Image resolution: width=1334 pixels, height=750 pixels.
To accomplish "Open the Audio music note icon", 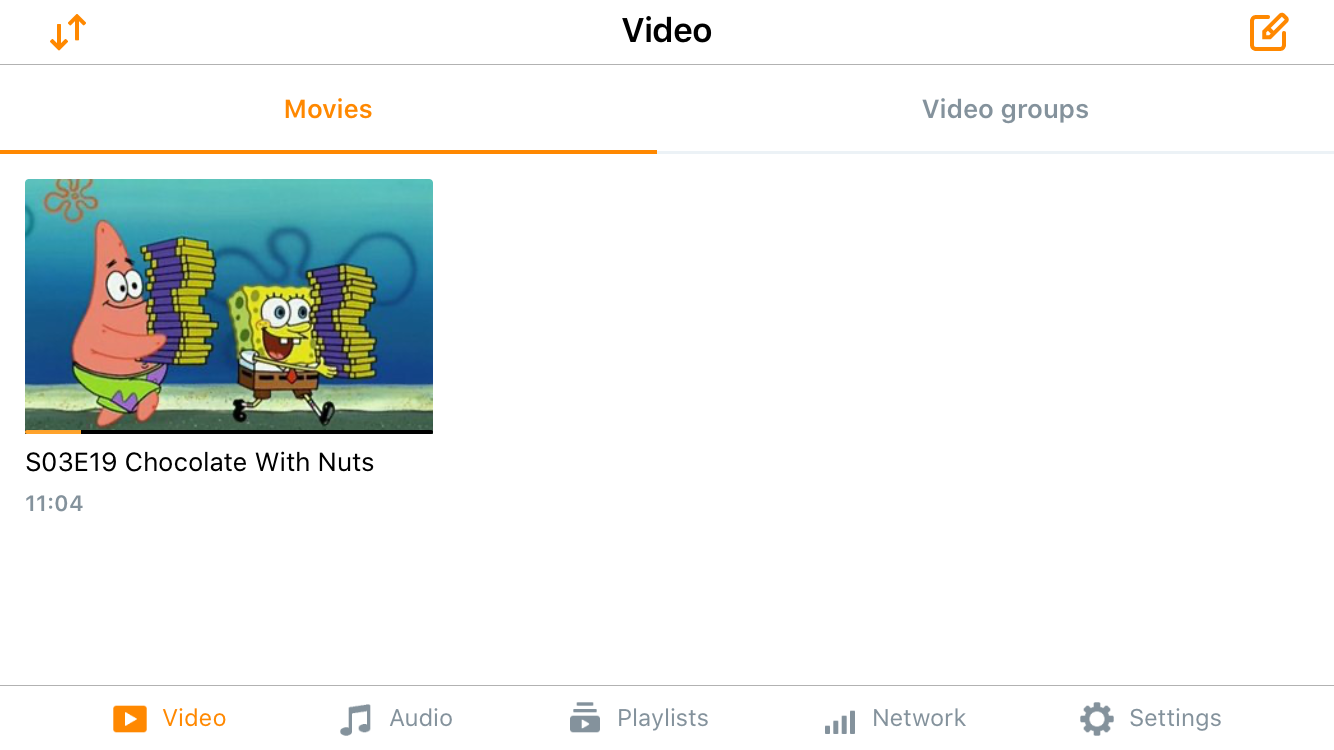I will click(x=355, y=719).
